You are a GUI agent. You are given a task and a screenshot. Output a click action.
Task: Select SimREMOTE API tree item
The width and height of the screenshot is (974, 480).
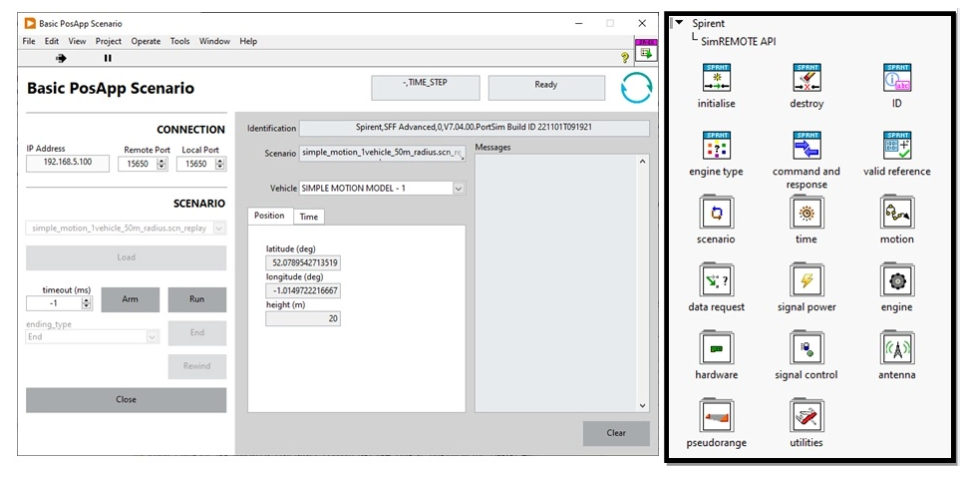pyautogui.click(x=738, y=42)
